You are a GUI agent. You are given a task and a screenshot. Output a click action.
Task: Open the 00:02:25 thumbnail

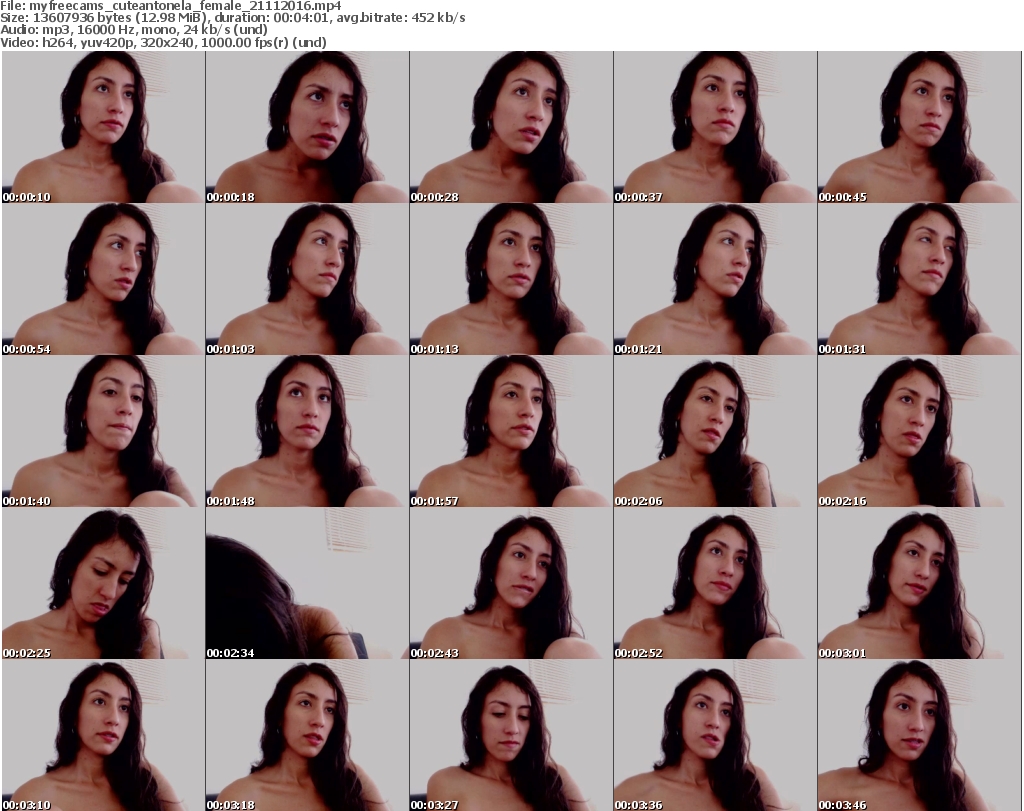click(x=103, y=584)
